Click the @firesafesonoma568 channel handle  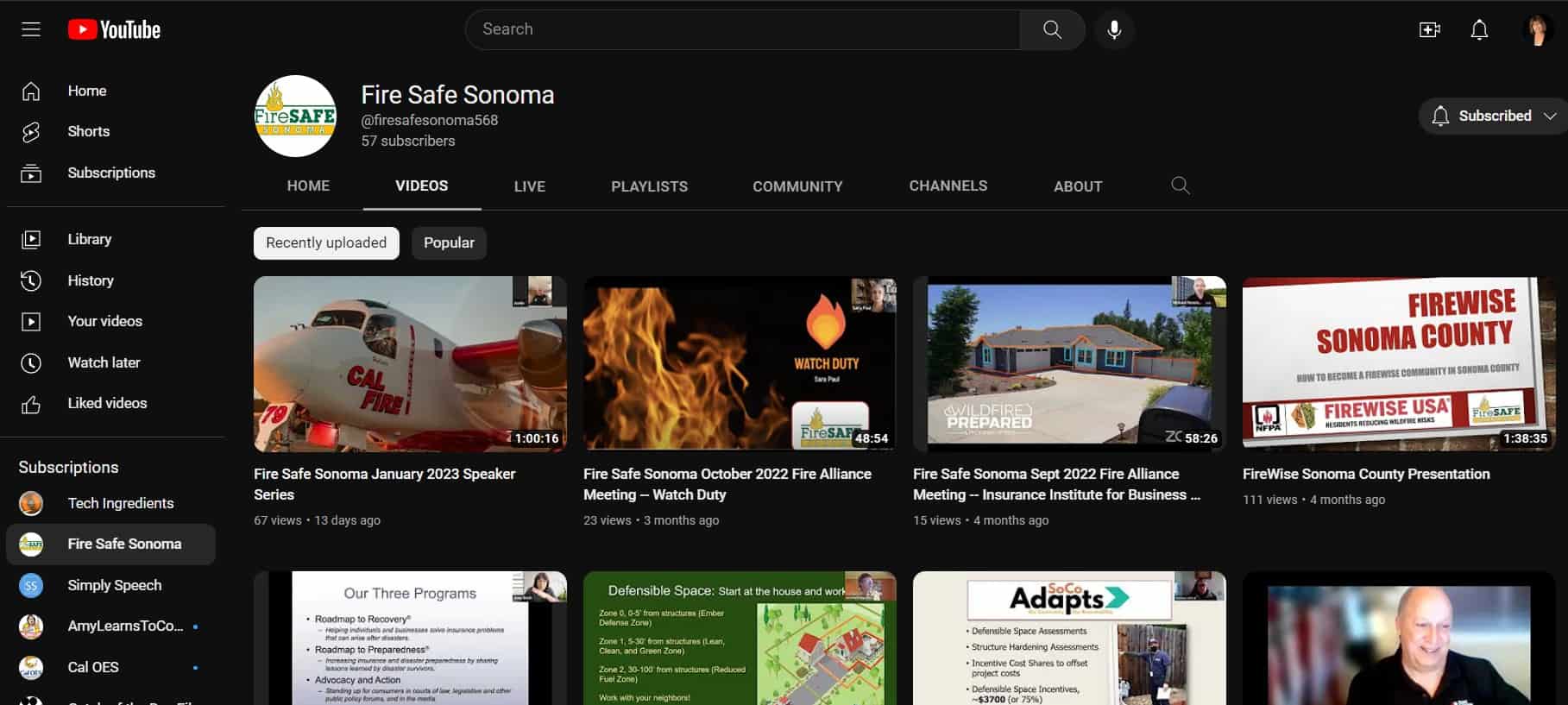(430, 120)
